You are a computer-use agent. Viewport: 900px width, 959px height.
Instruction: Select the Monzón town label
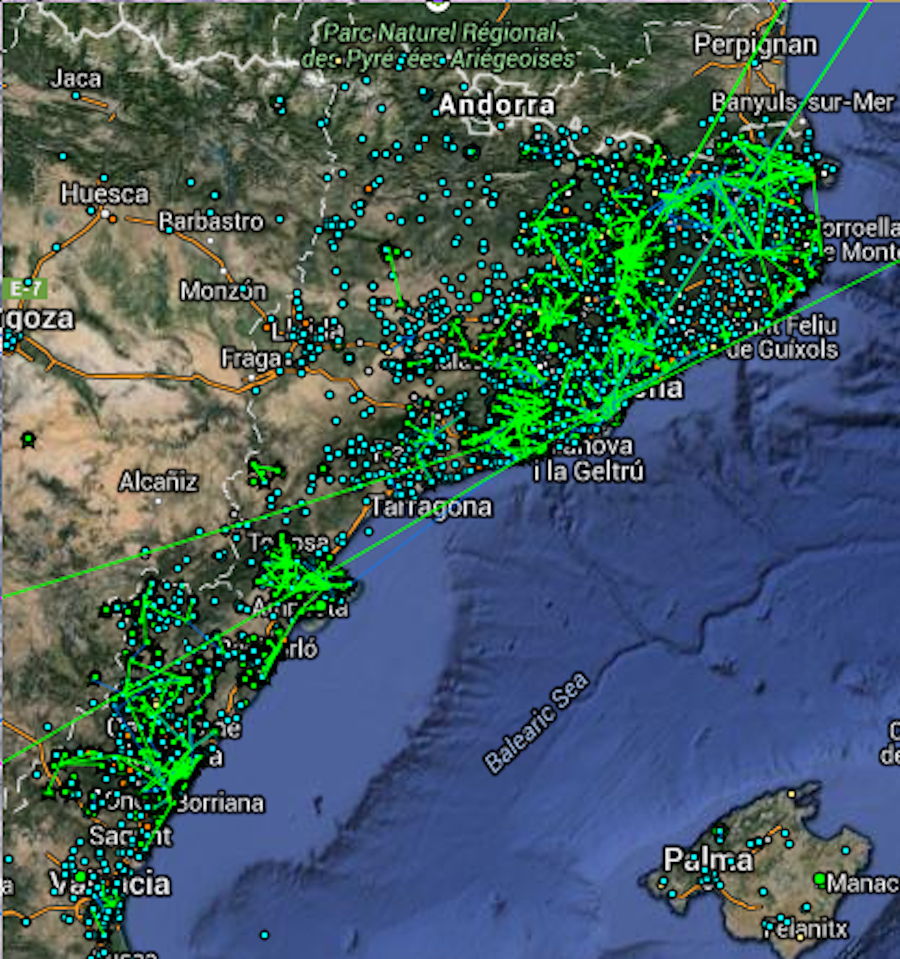pos(223,291)
